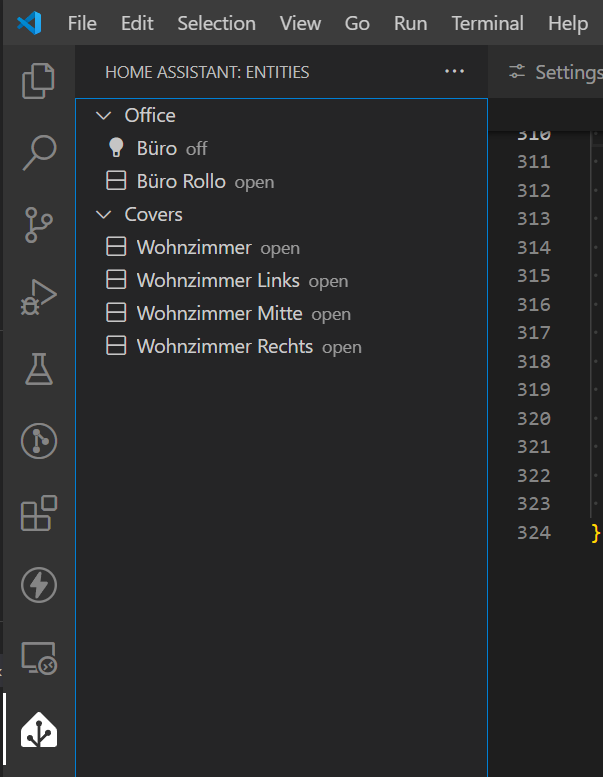Select the Büro Rollo entity label
603x777 pixels.
181,181
